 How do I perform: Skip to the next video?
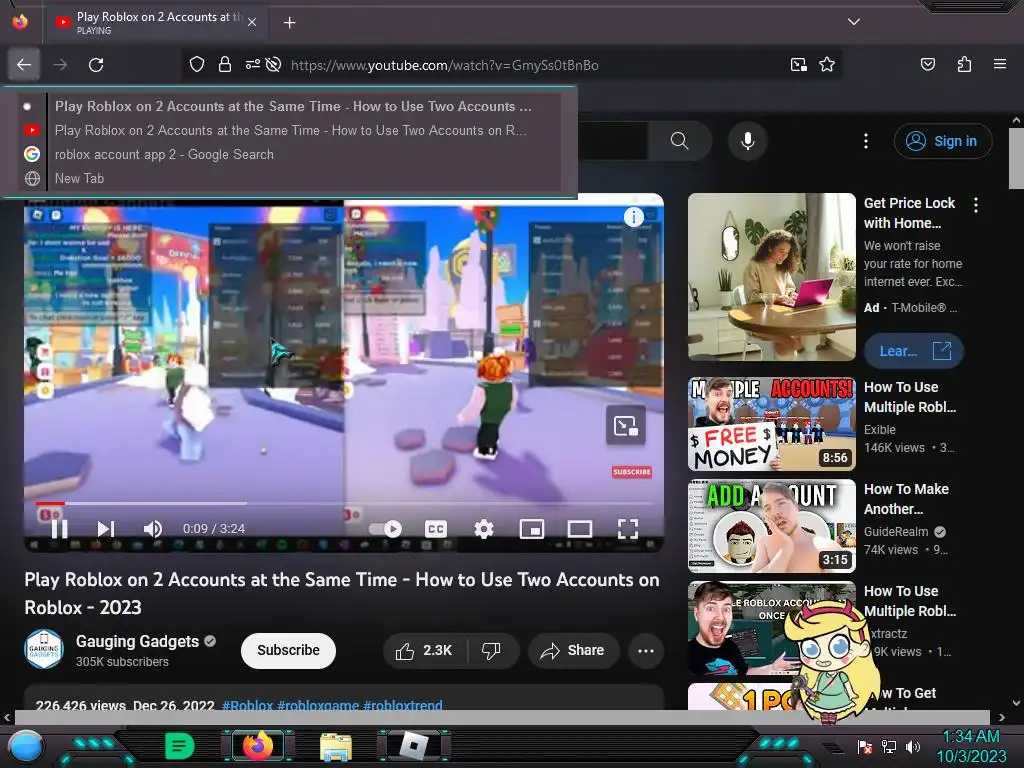click(x=106, y=528)
